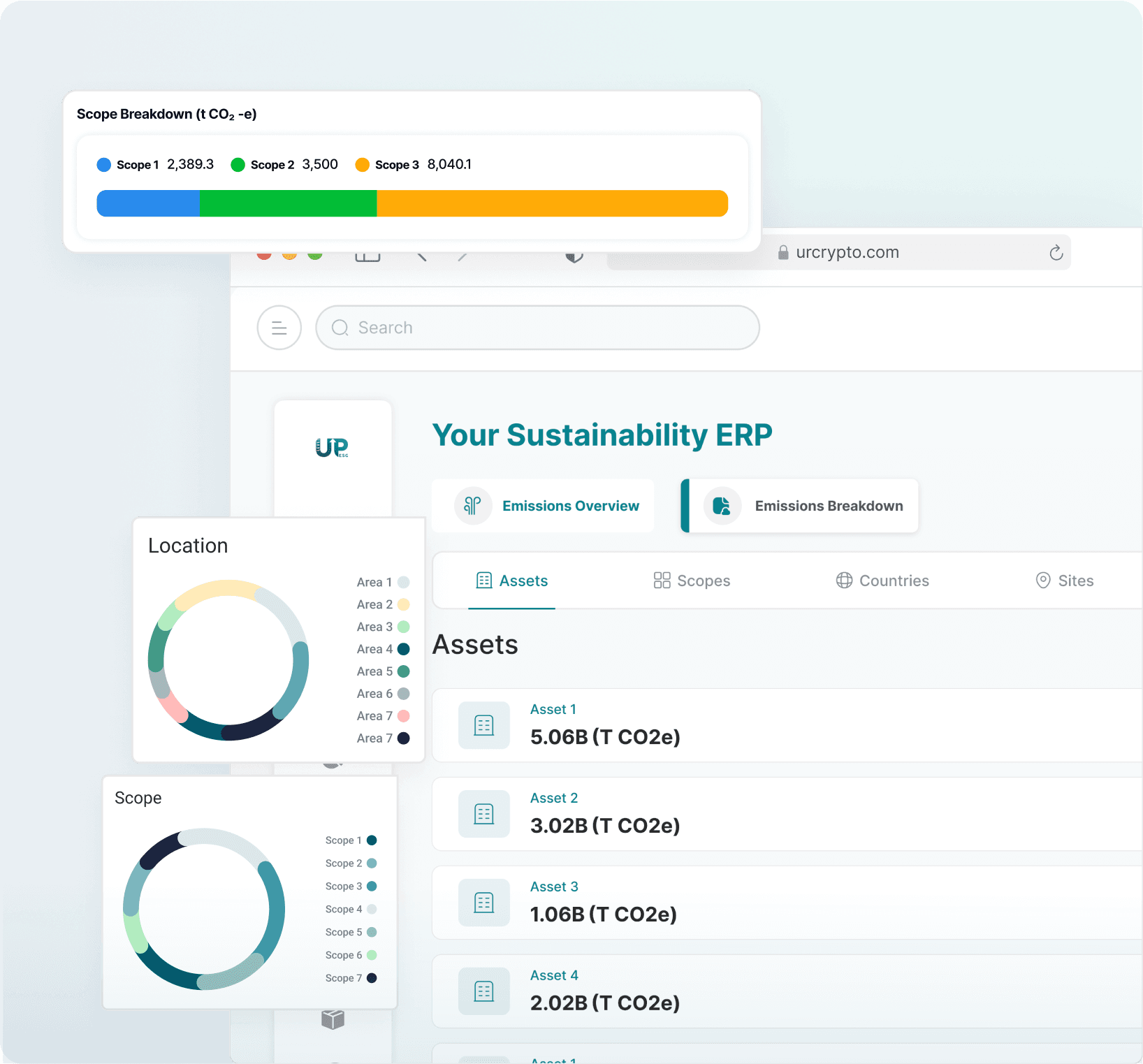
Task: Open the hamburger menu beside the search bar
Action: click(x=279, y=328)
